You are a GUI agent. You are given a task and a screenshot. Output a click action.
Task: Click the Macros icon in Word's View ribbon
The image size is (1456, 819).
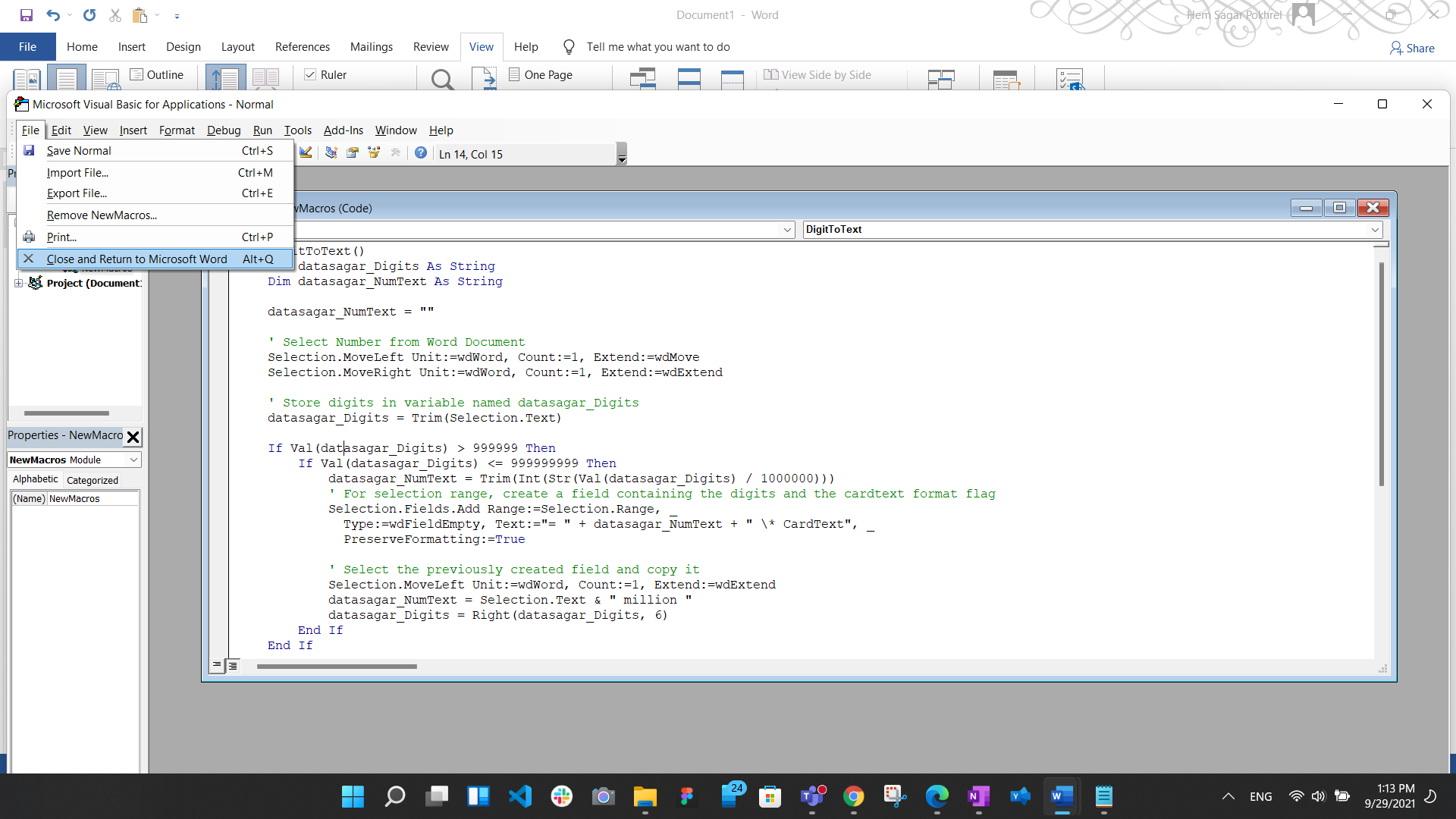1006,79
